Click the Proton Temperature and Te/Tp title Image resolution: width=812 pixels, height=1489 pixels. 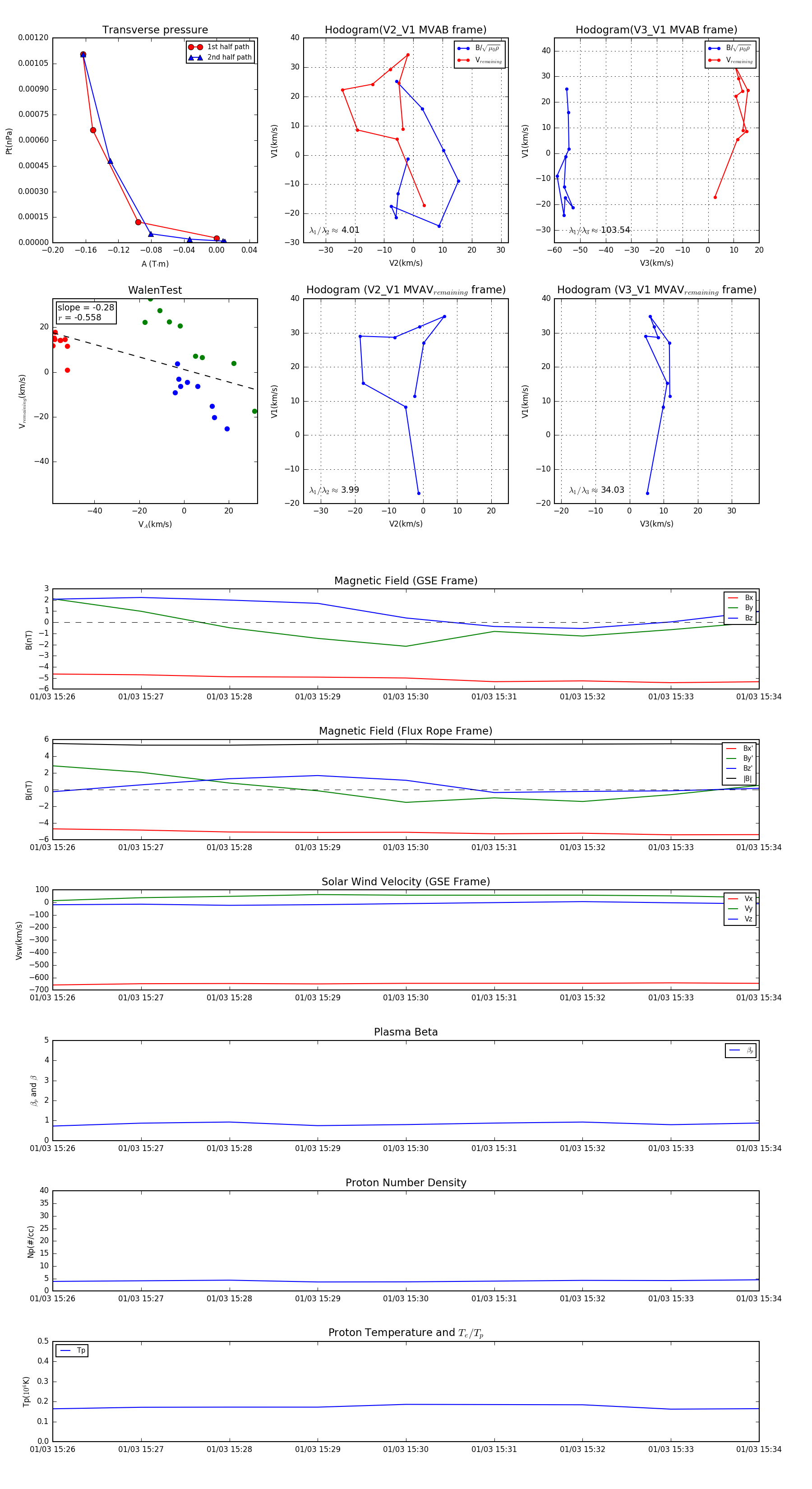tap(406, 1333)
